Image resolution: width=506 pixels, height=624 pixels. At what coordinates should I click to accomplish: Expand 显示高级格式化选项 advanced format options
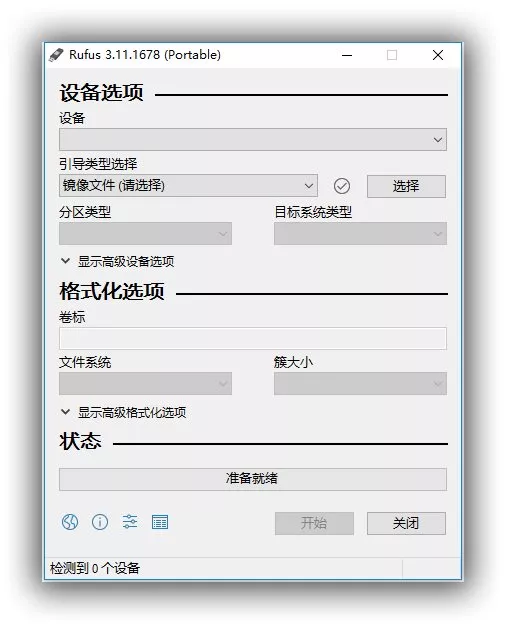point(123,412)
